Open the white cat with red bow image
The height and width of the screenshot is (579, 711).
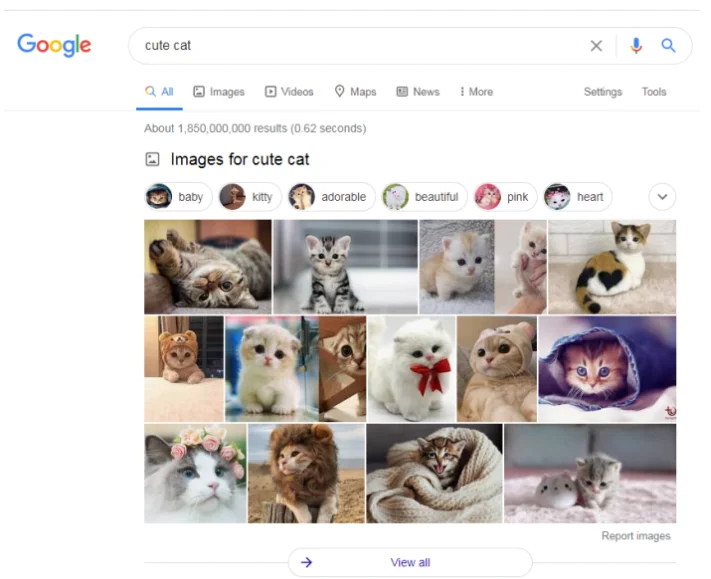(411, 369)
